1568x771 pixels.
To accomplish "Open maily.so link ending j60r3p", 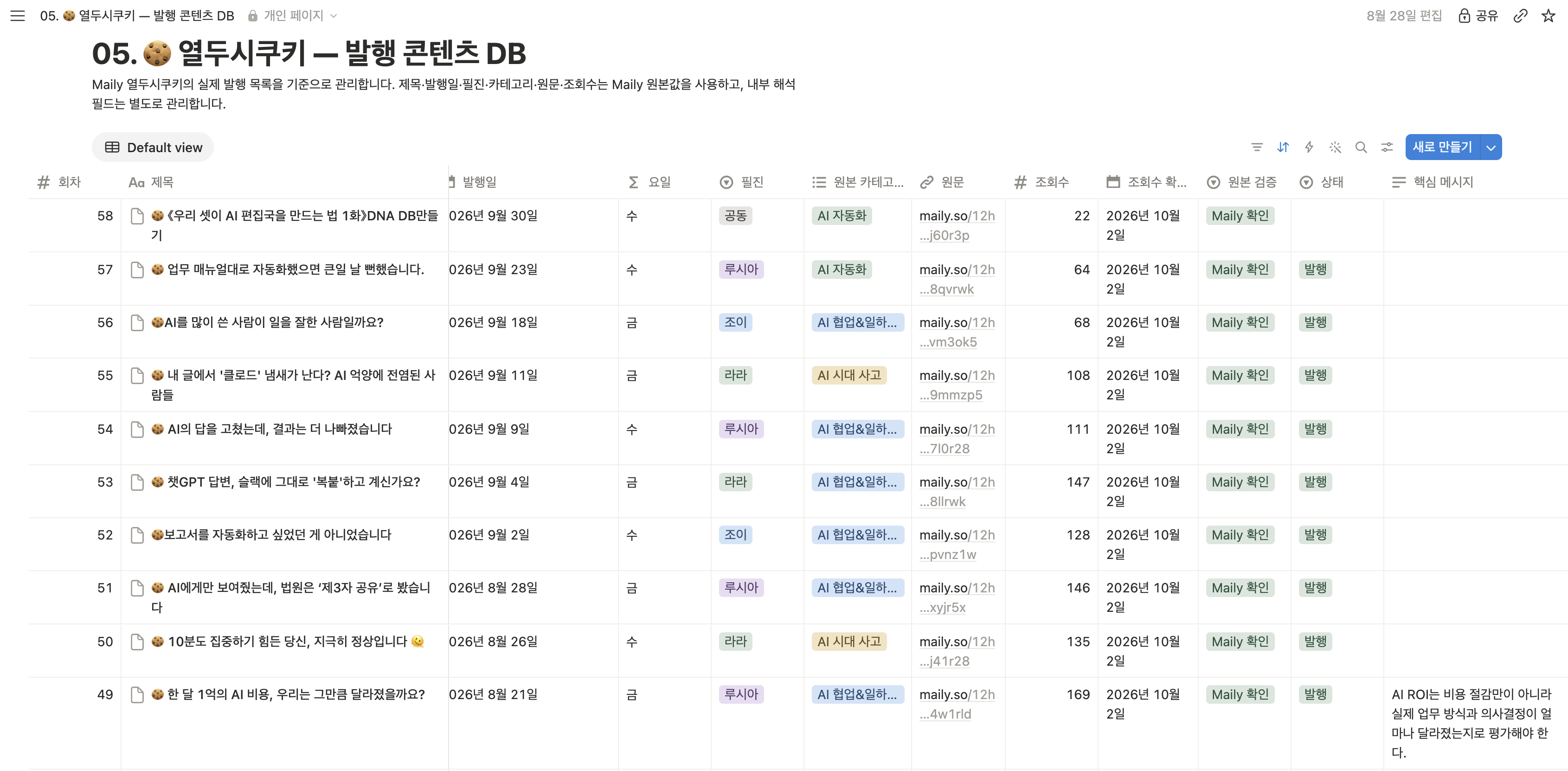I will [x=957, y=226].
